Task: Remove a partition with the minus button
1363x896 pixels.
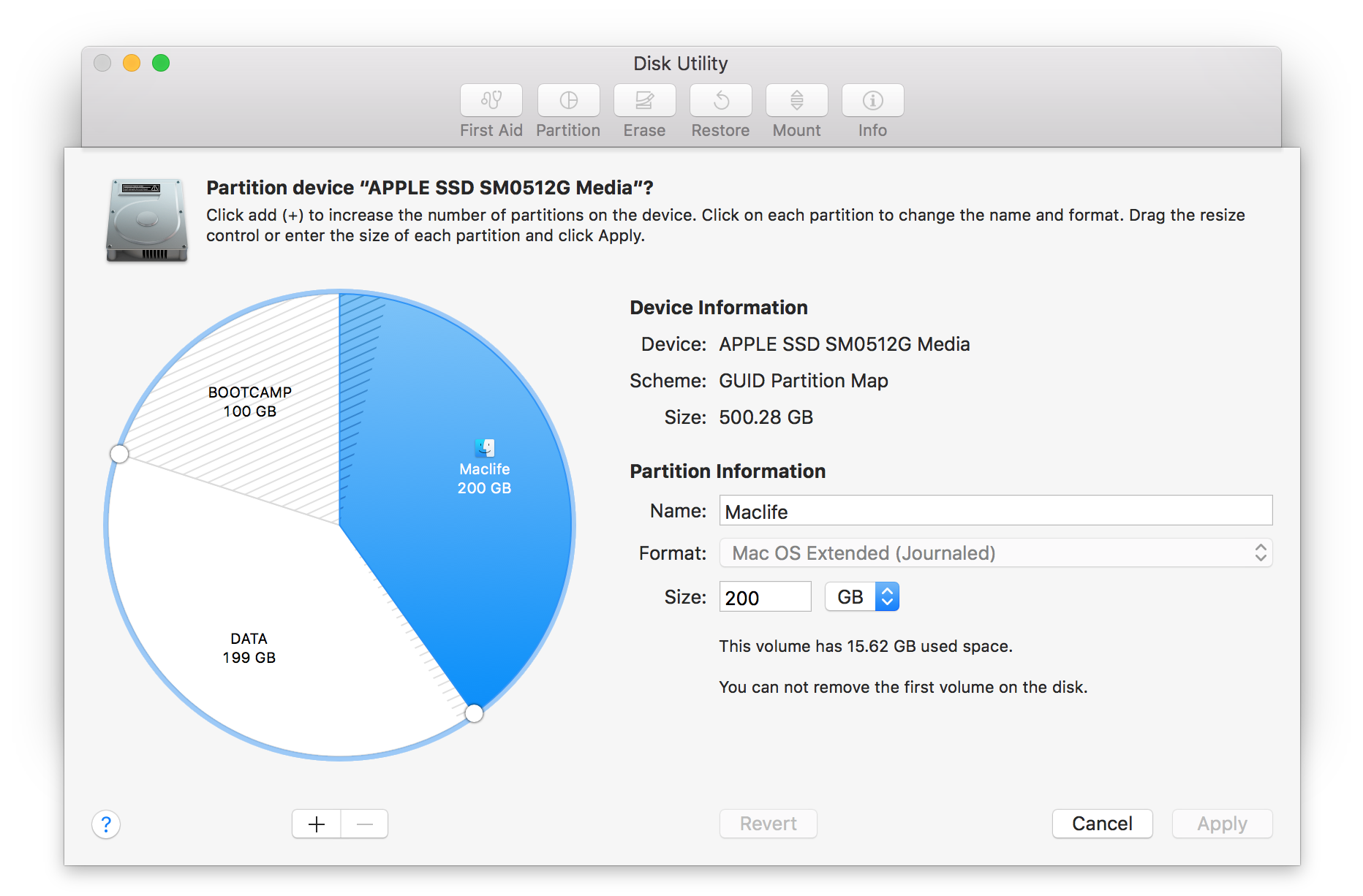Action: tap(364, 824)
